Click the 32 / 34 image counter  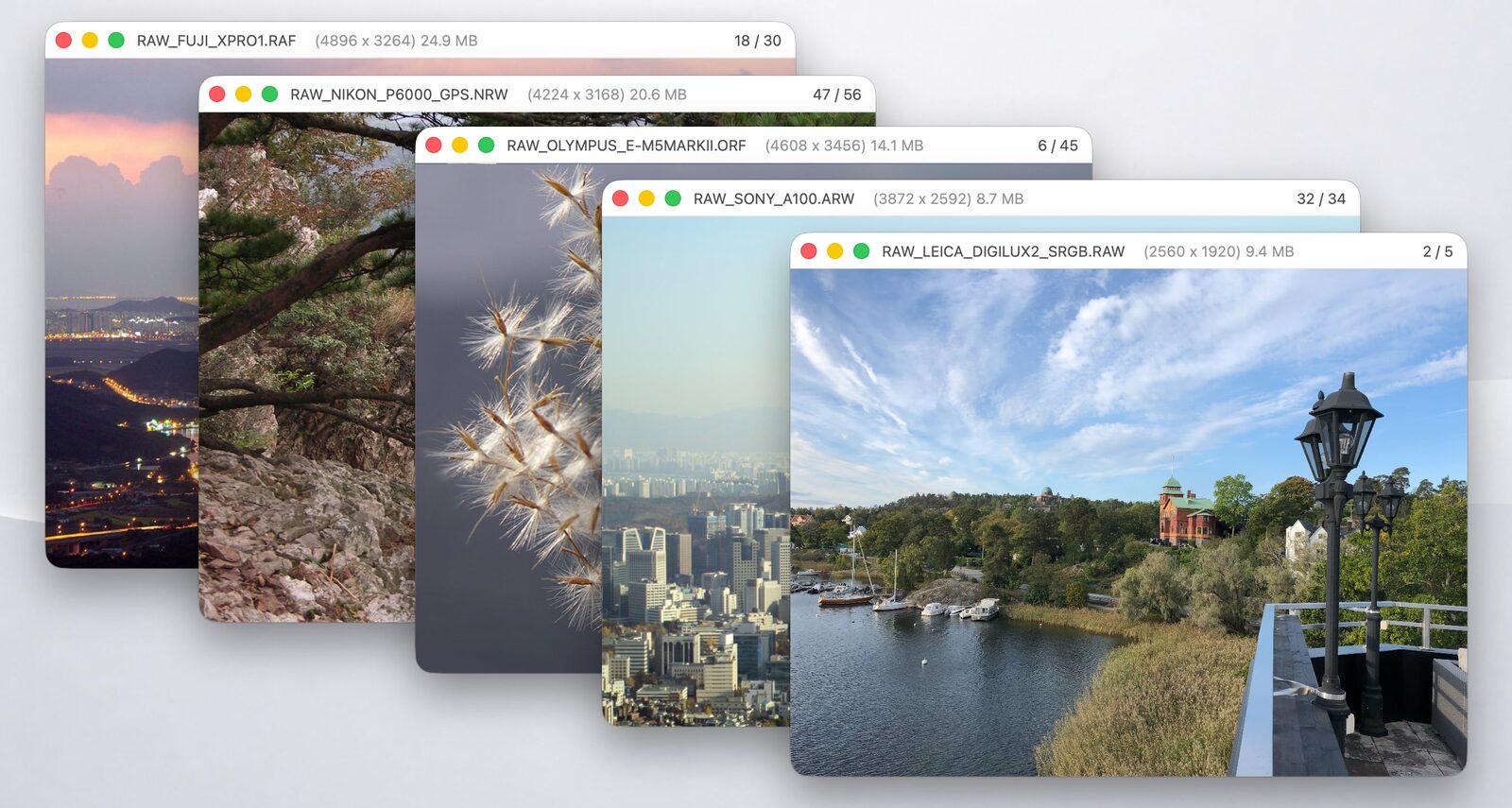1321,198
